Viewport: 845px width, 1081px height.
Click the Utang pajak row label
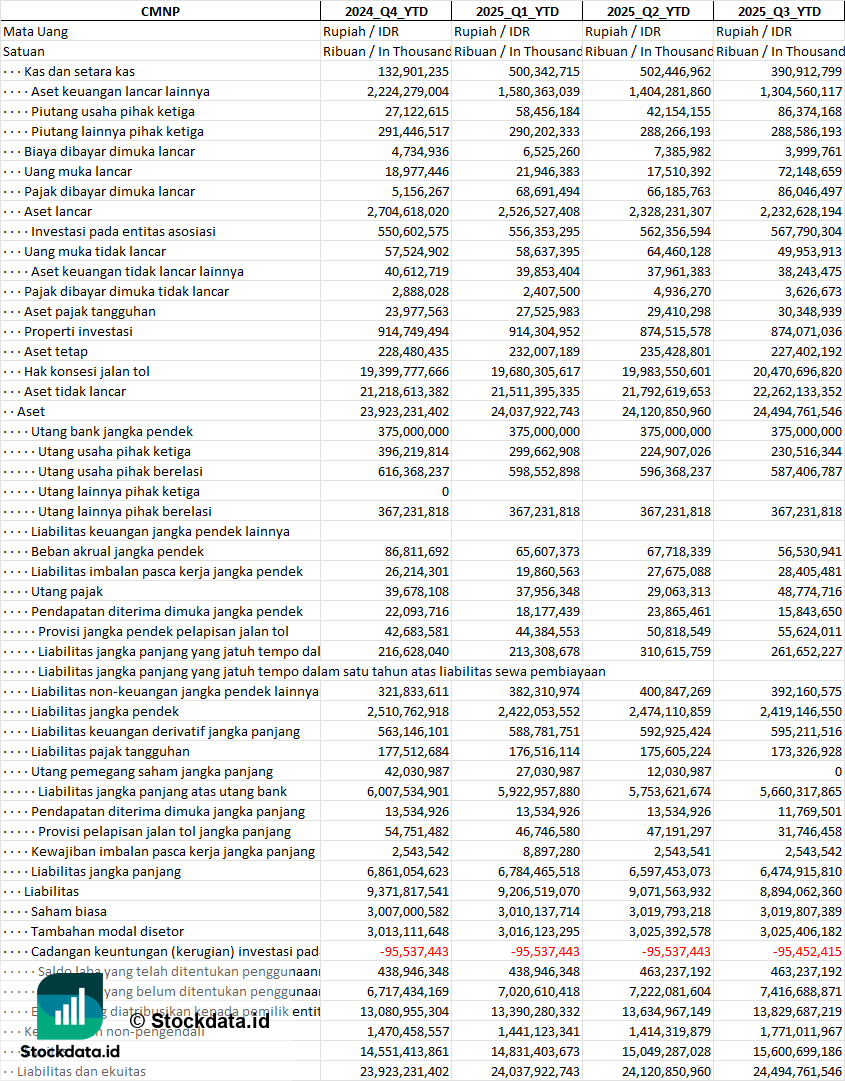point(67,592)
